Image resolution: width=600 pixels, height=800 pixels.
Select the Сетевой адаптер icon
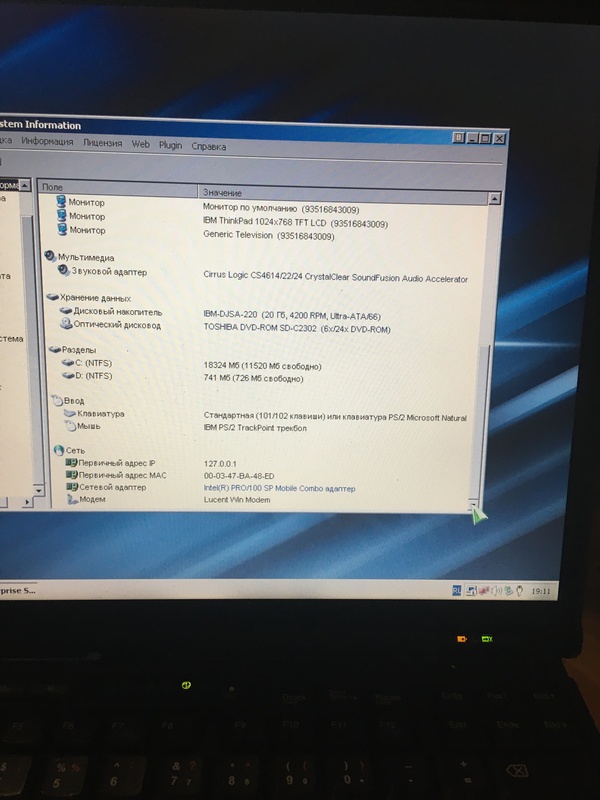[72, 487]
